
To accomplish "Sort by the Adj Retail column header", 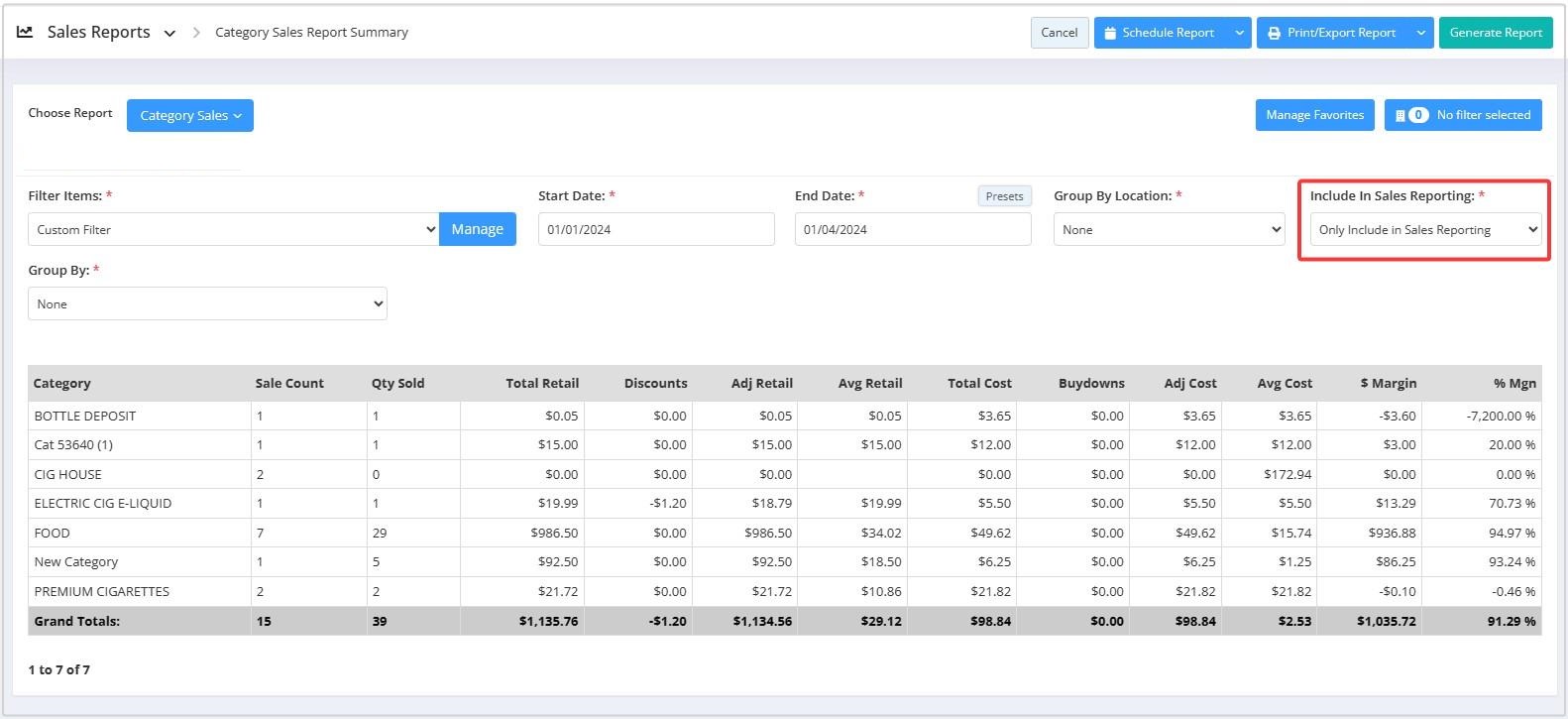I will tap(761, 383).
